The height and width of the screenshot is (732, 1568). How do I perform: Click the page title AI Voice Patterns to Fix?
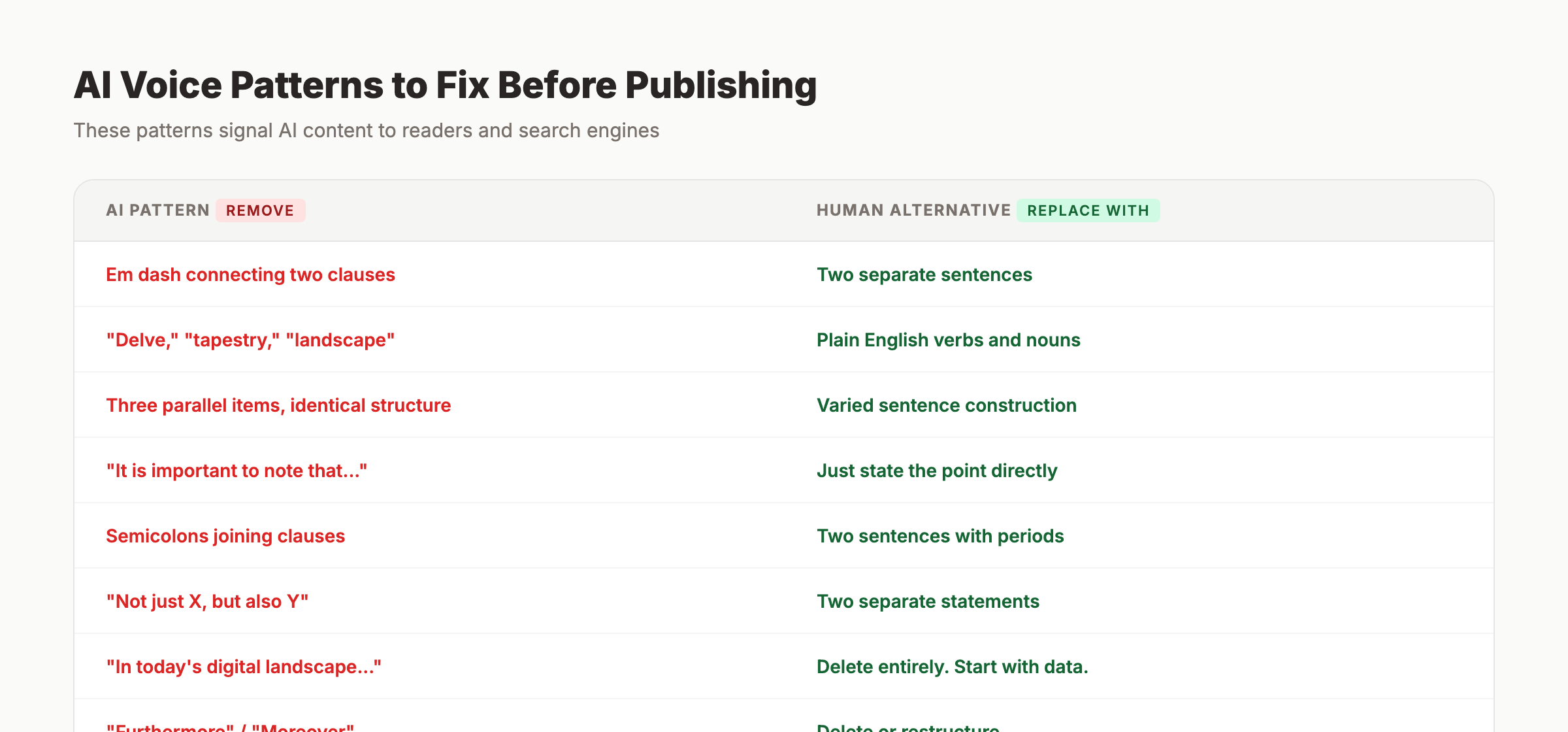(445, 84)
